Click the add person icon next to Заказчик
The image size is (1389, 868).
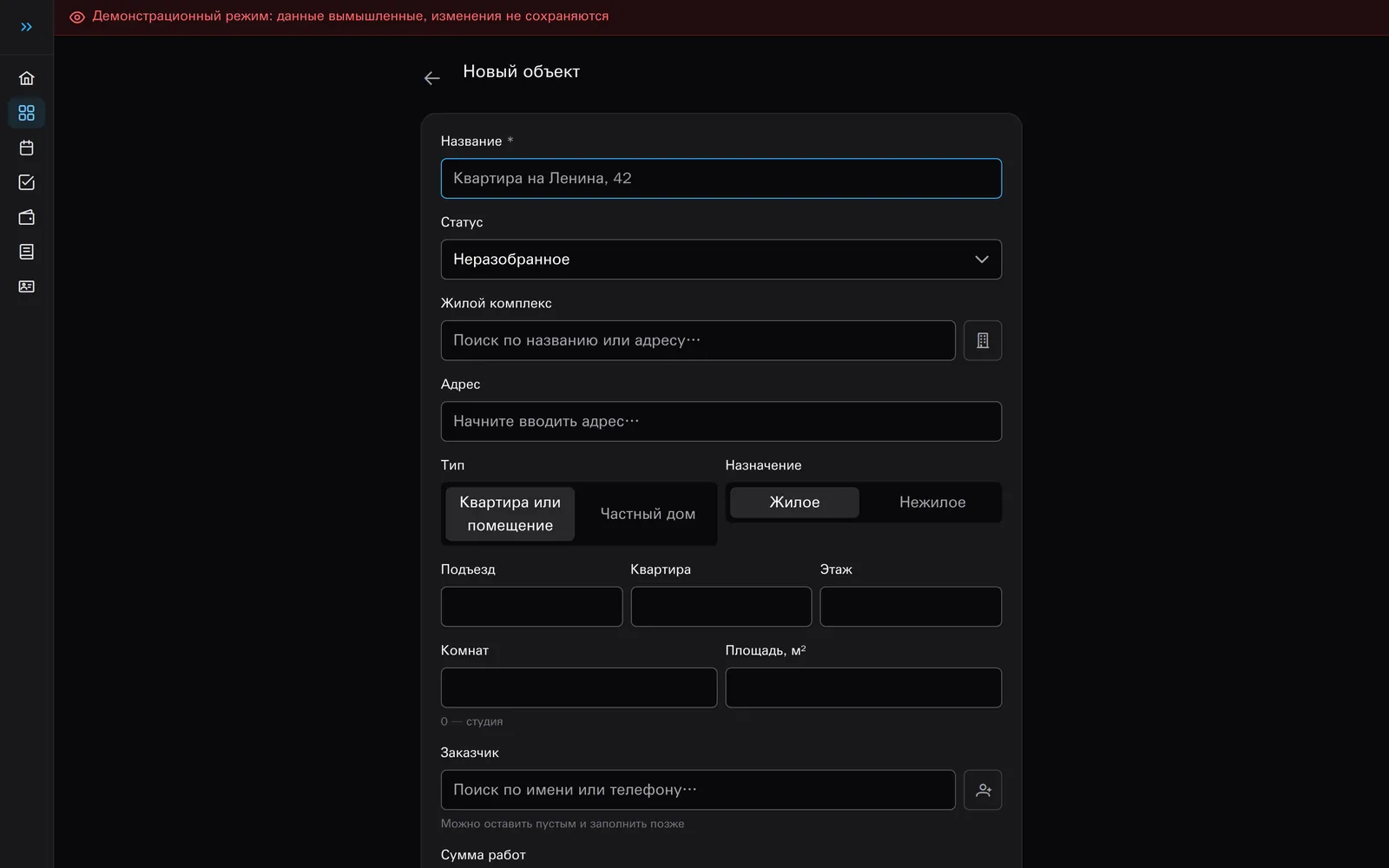point(983,790)
